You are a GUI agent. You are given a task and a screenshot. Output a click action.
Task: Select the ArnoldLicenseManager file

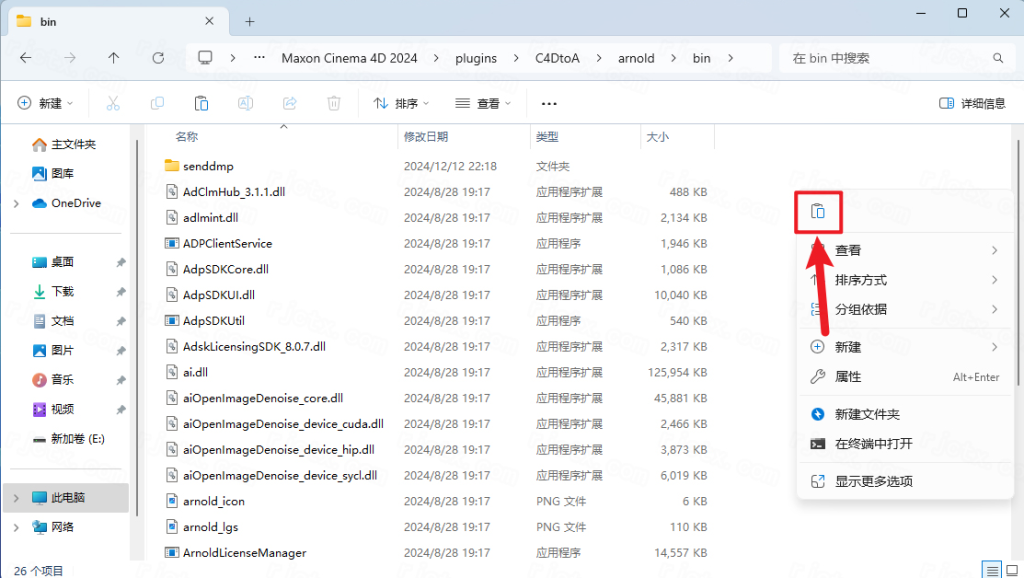click(244, 552)
